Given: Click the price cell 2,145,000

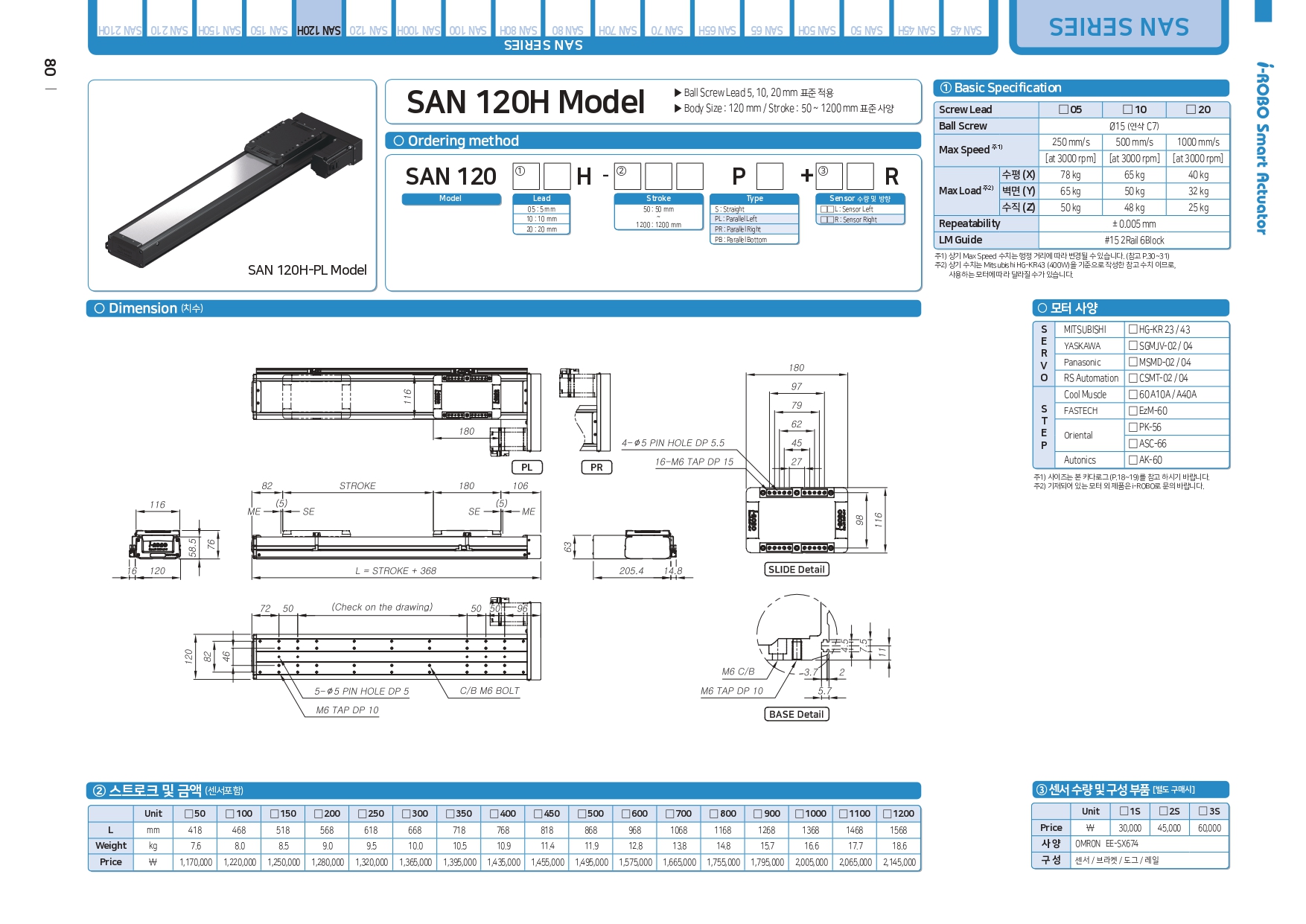Looking at the screenshot, I should pos(899,862).
